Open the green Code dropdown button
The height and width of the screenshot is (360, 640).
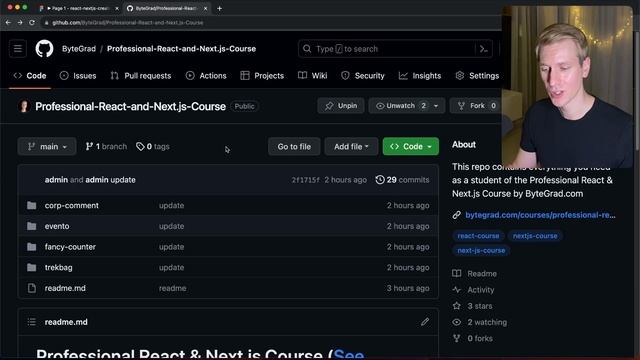(411, 147)
